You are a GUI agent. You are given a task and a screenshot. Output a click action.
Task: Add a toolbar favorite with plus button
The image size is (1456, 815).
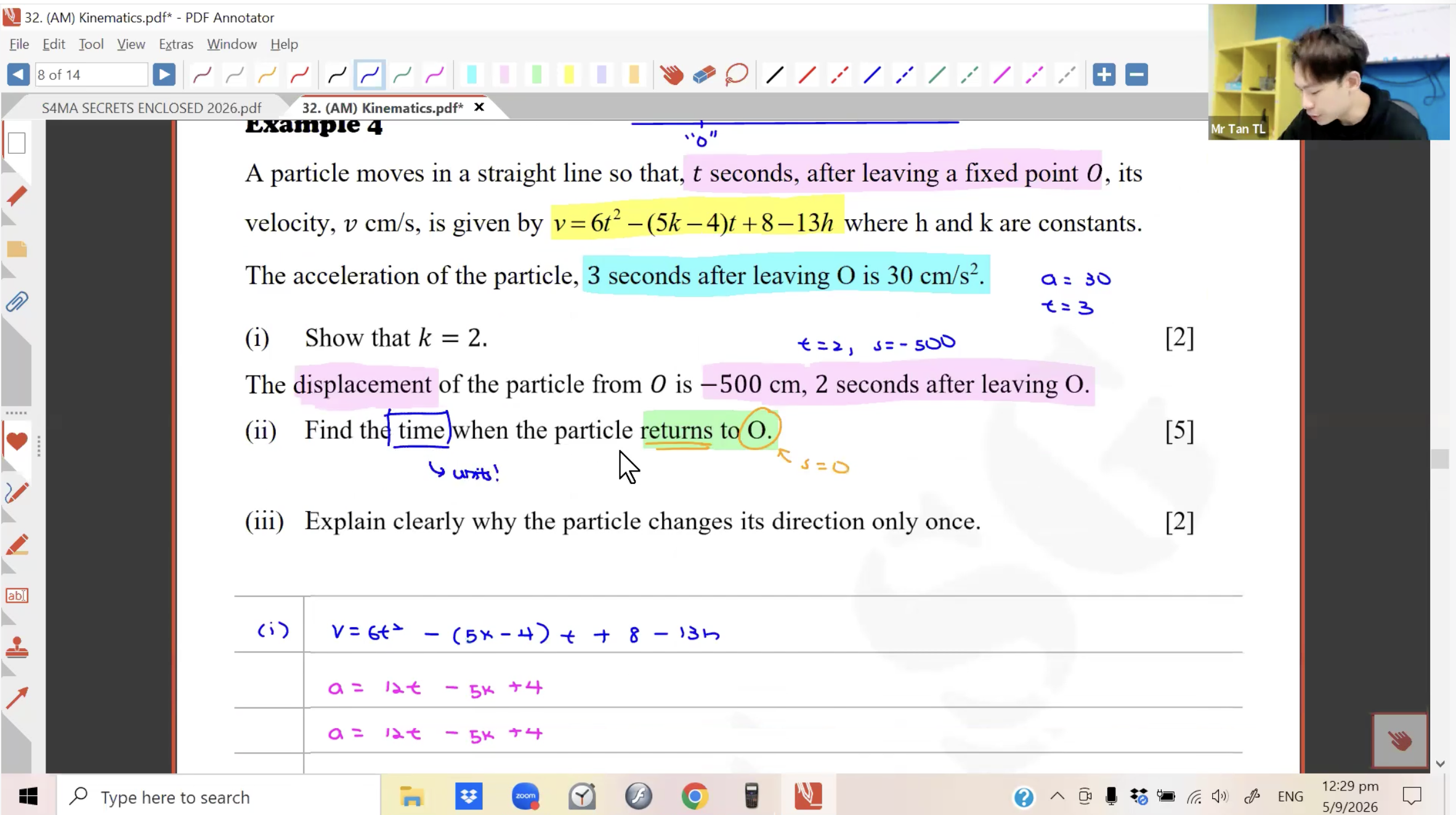tap(1104, 74)
